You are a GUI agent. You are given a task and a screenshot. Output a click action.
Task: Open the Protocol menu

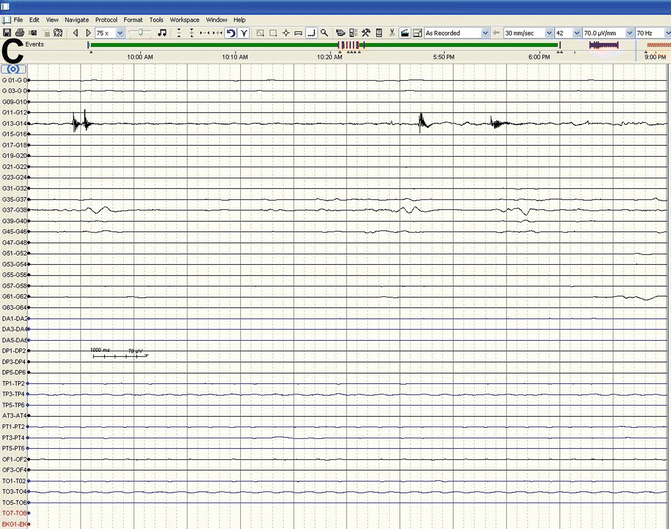coord(106,19)
